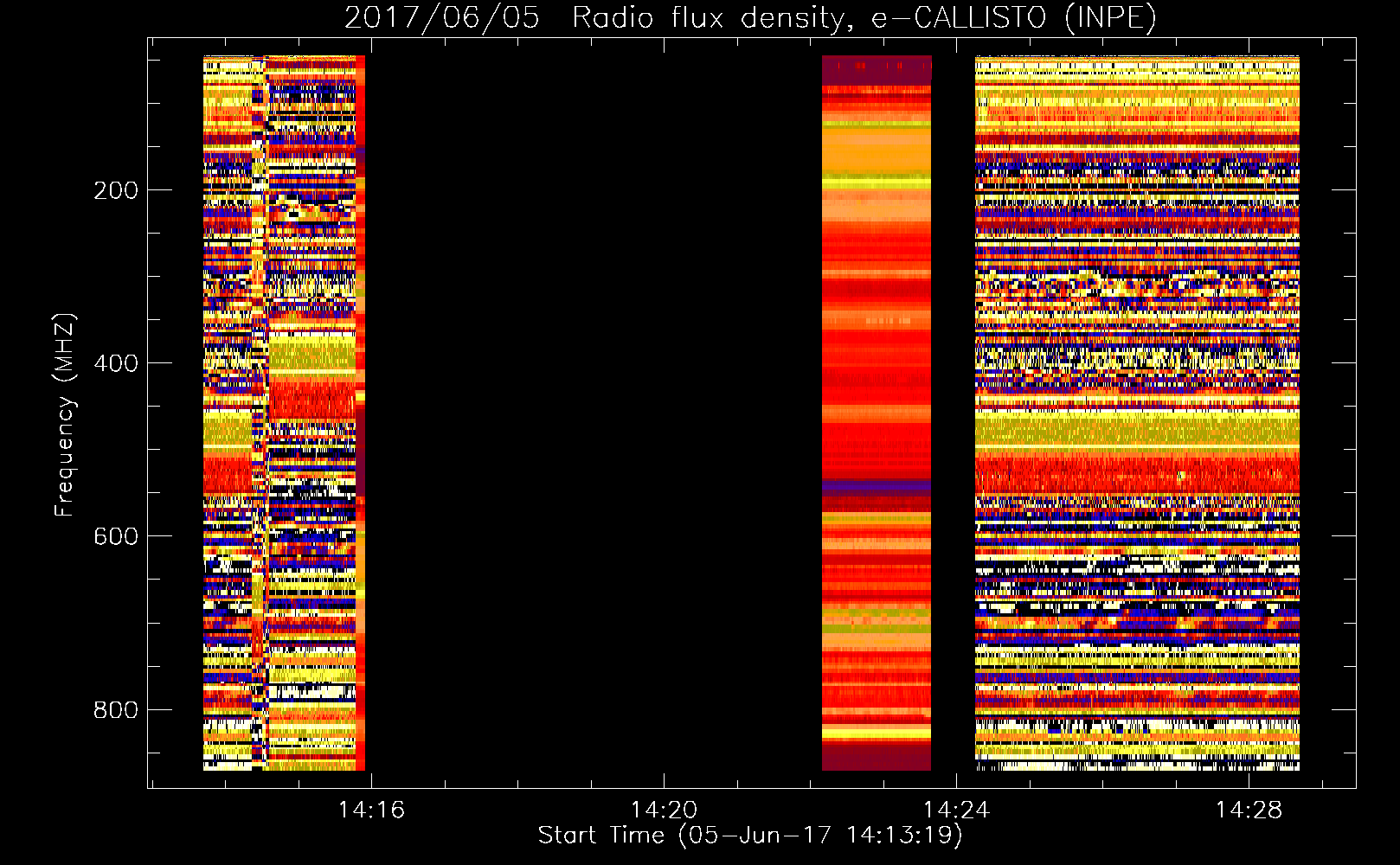Image resolution: width=1400 pixels, height=865 pixels.
Task: Click the "200" frequency tick label
Action: pos(116,190)
